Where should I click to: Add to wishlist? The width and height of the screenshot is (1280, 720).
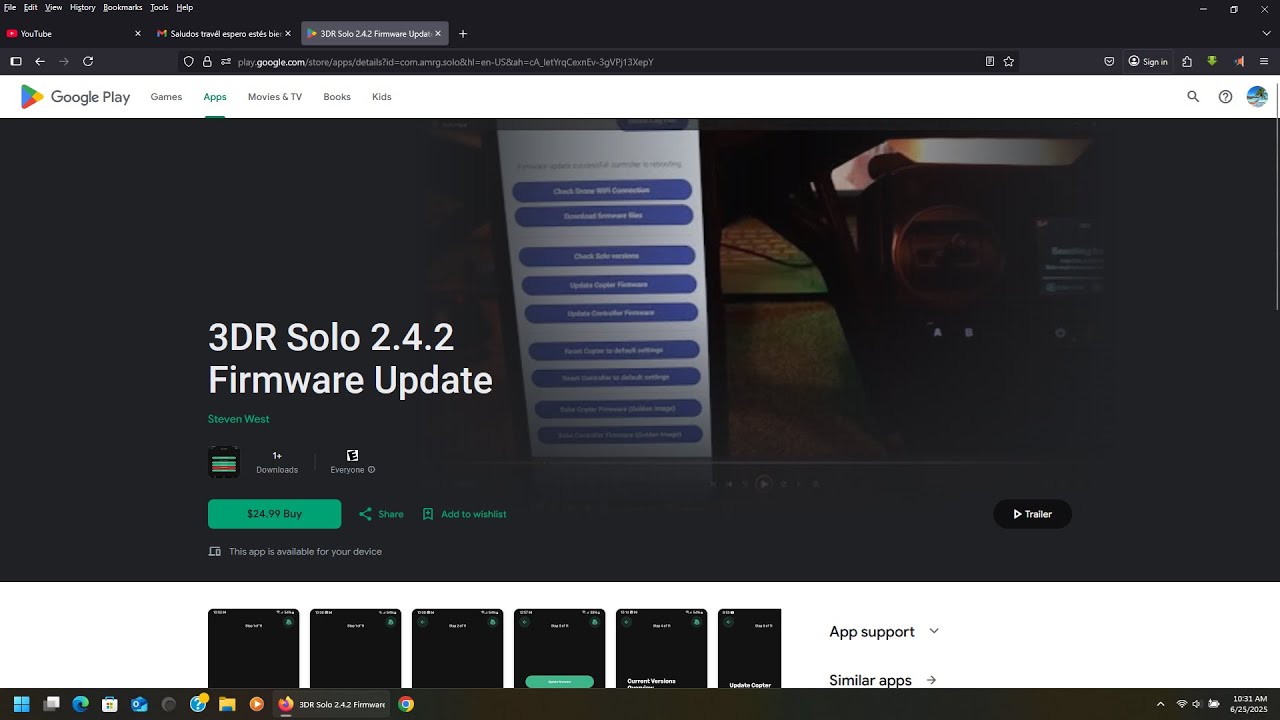[464, 514]
